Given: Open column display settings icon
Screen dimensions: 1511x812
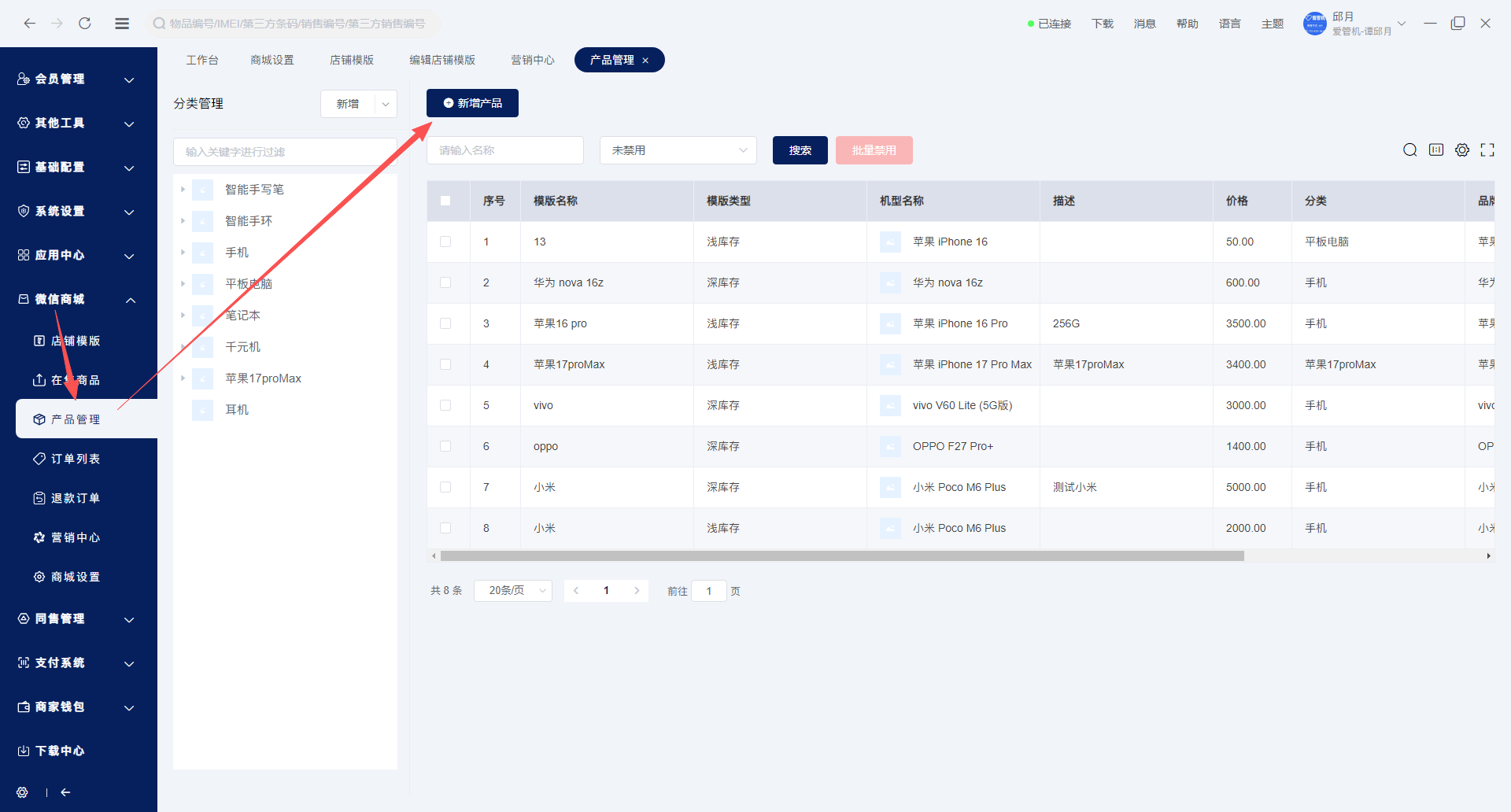Looking at the screenshot, I should 1436,150.
